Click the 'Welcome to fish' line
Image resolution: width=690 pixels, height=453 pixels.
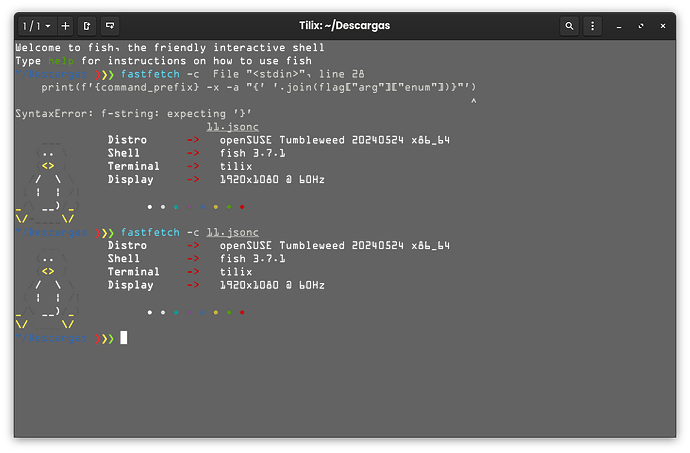tap(170, 48)
